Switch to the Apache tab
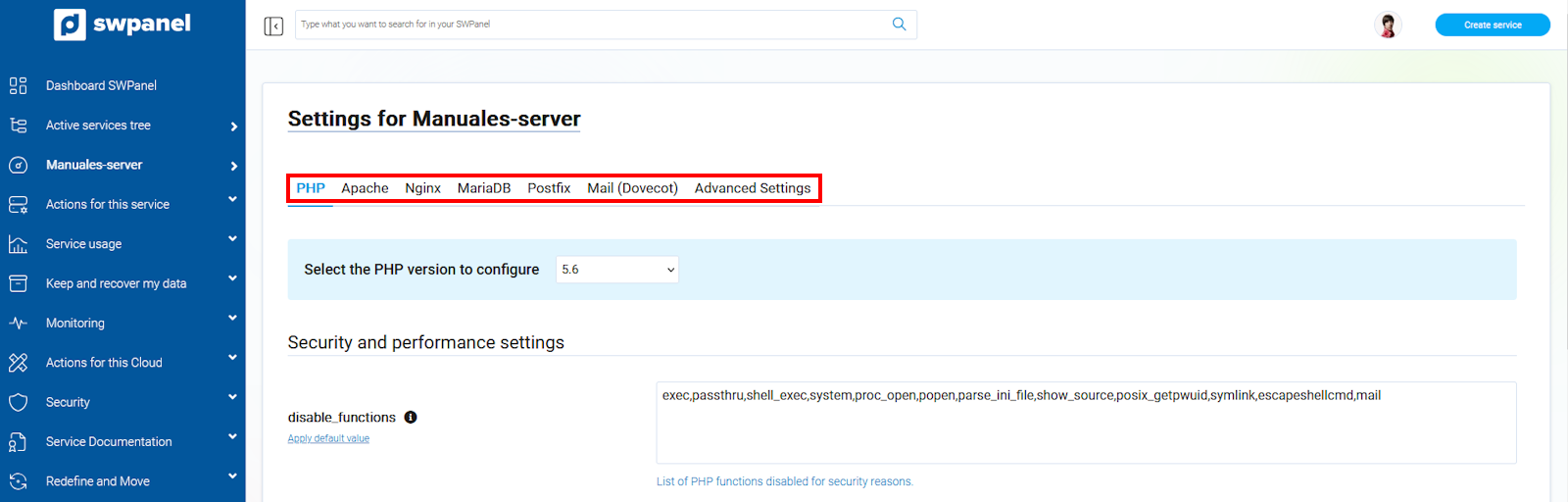 365,188
